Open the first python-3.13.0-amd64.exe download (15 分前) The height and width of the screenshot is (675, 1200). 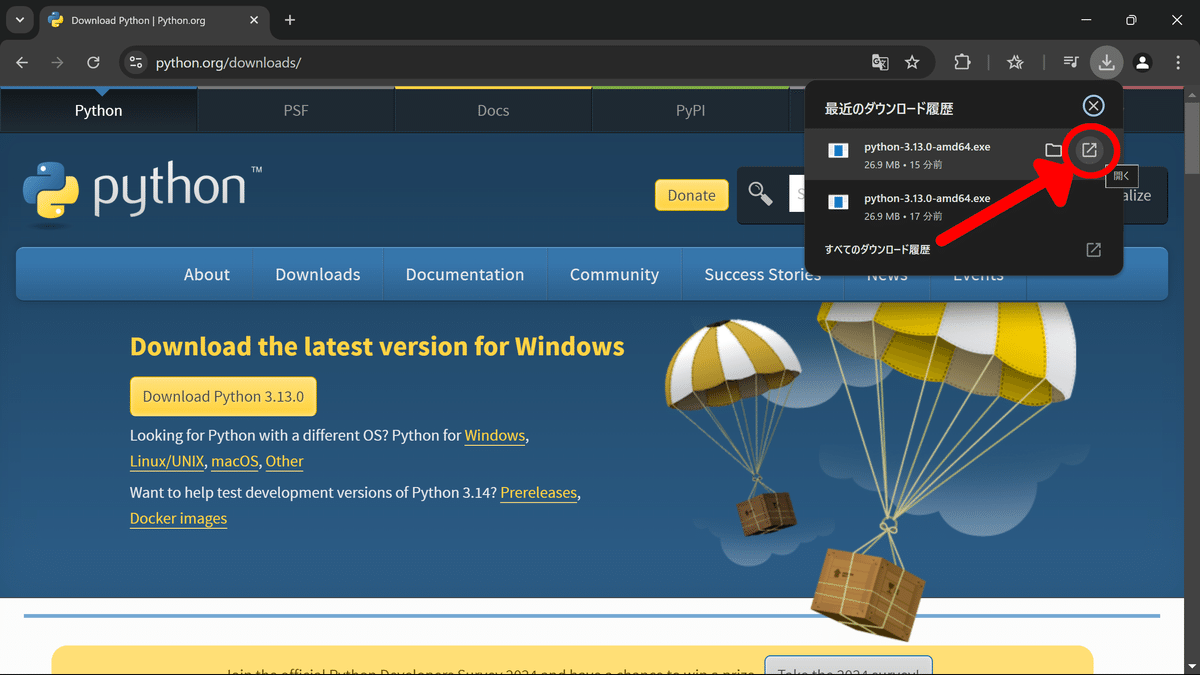[x=1090, y=150]
